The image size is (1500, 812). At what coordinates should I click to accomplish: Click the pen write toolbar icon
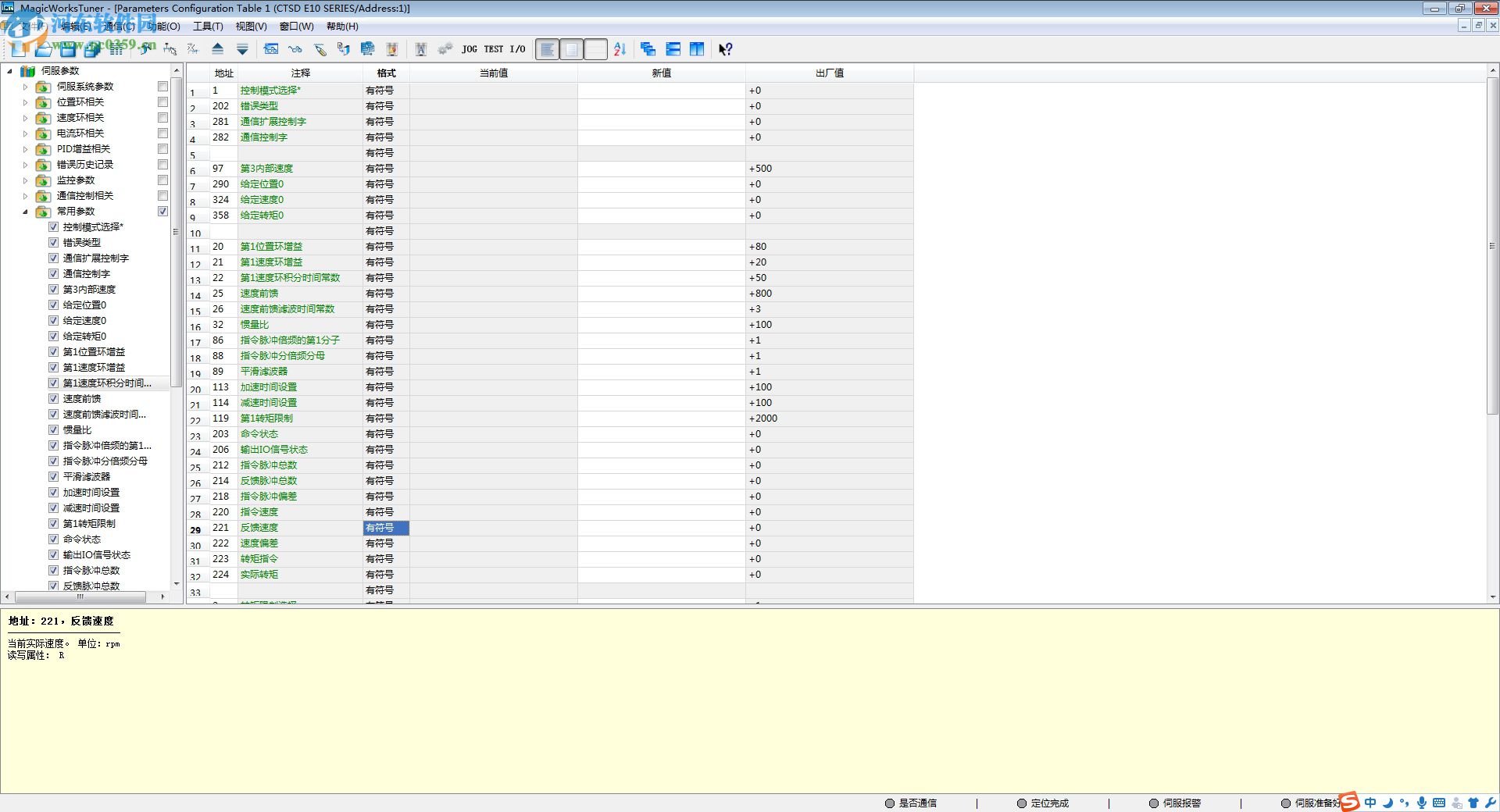click(x=320, y=49)
